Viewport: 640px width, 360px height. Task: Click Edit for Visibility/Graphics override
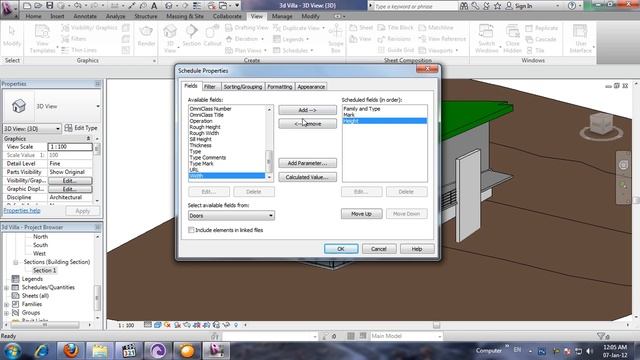pyautogui.click(x=70, y=180)
